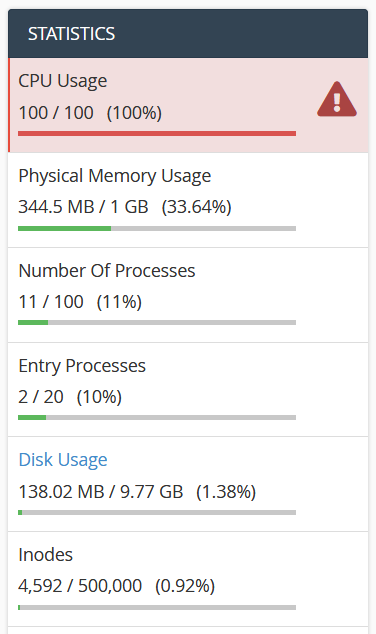The height and width of the screenshot is (634, 376).
Task: Click the red CPU Usage progress bar
Action: pos(157,133)
